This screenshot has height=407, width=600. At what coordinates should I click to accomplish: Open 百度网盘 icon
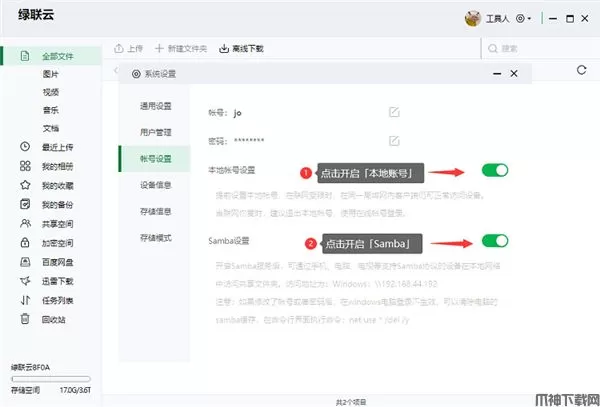tap(25, 262)
